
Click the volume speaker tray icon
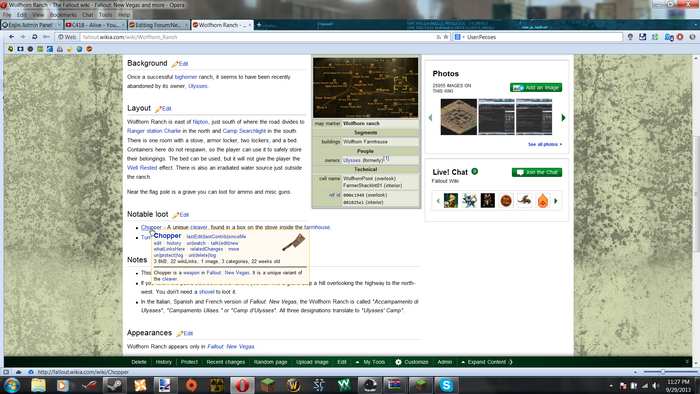[x=655, y=386]
